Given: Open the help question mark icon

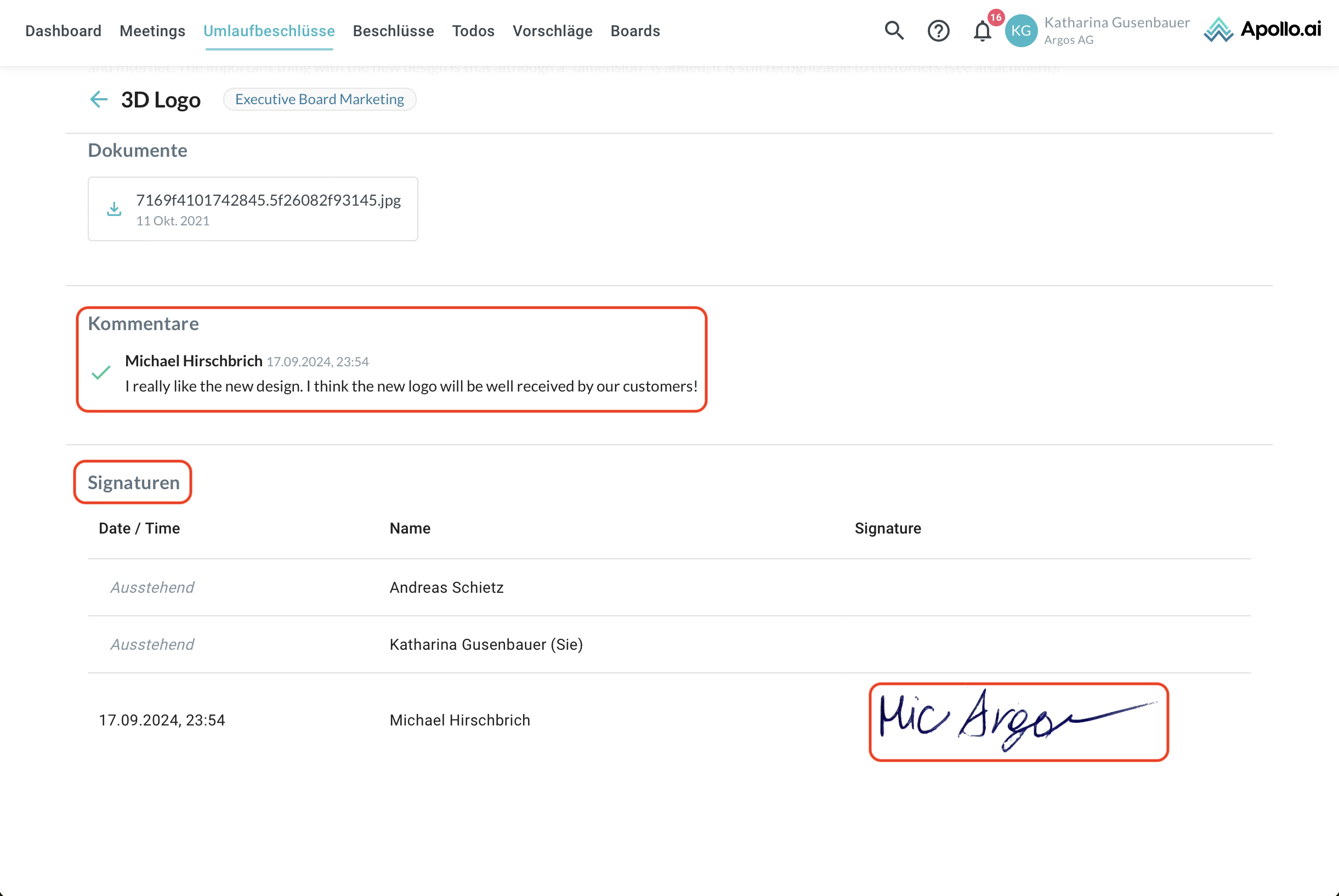Looking at the screenshot, I should [938, 31].
